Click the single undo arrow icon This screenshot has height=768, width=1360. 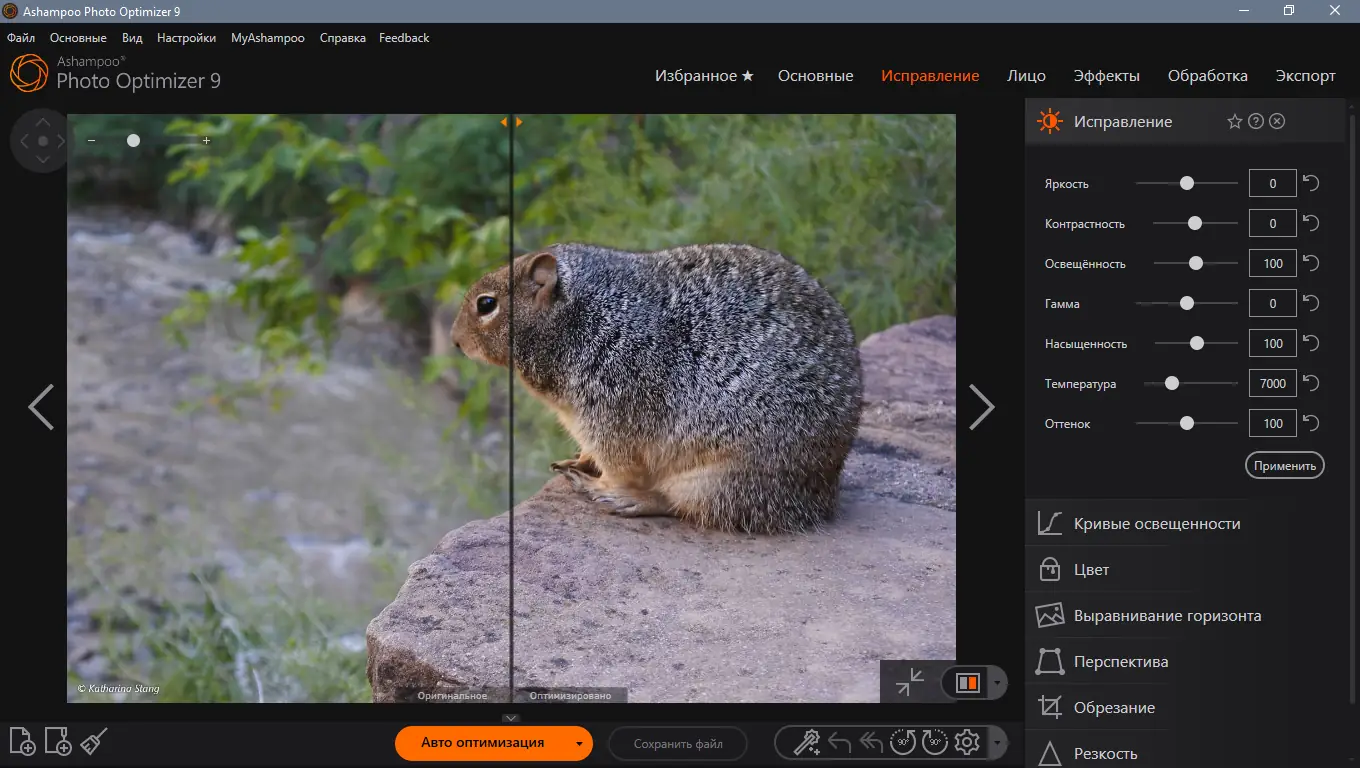pyautogui.click(x=839, y=742)
